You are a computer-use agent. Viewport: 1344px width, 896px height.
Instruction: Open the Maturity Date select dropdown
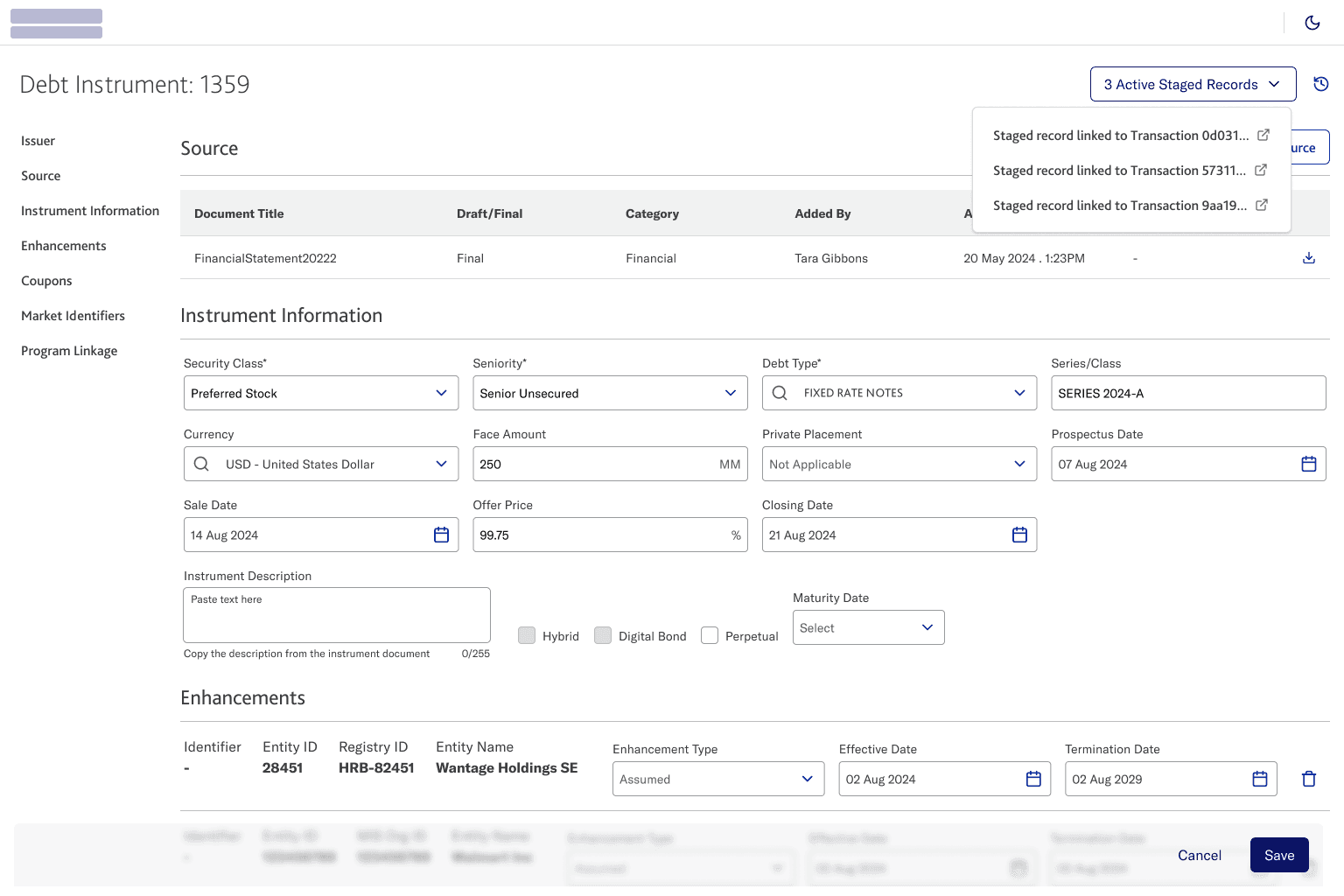point(867,628)
